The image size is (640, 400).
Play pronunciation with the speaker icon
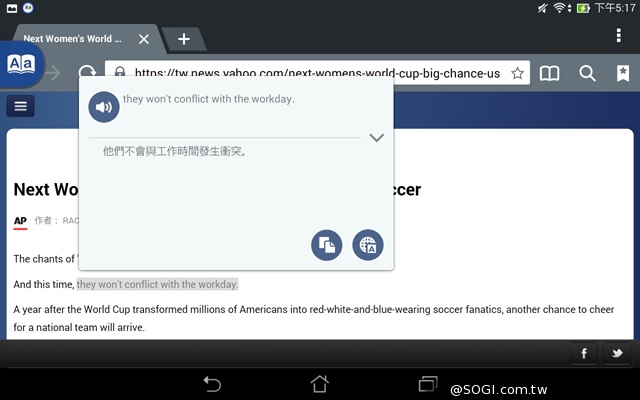(x=104, y=107)
